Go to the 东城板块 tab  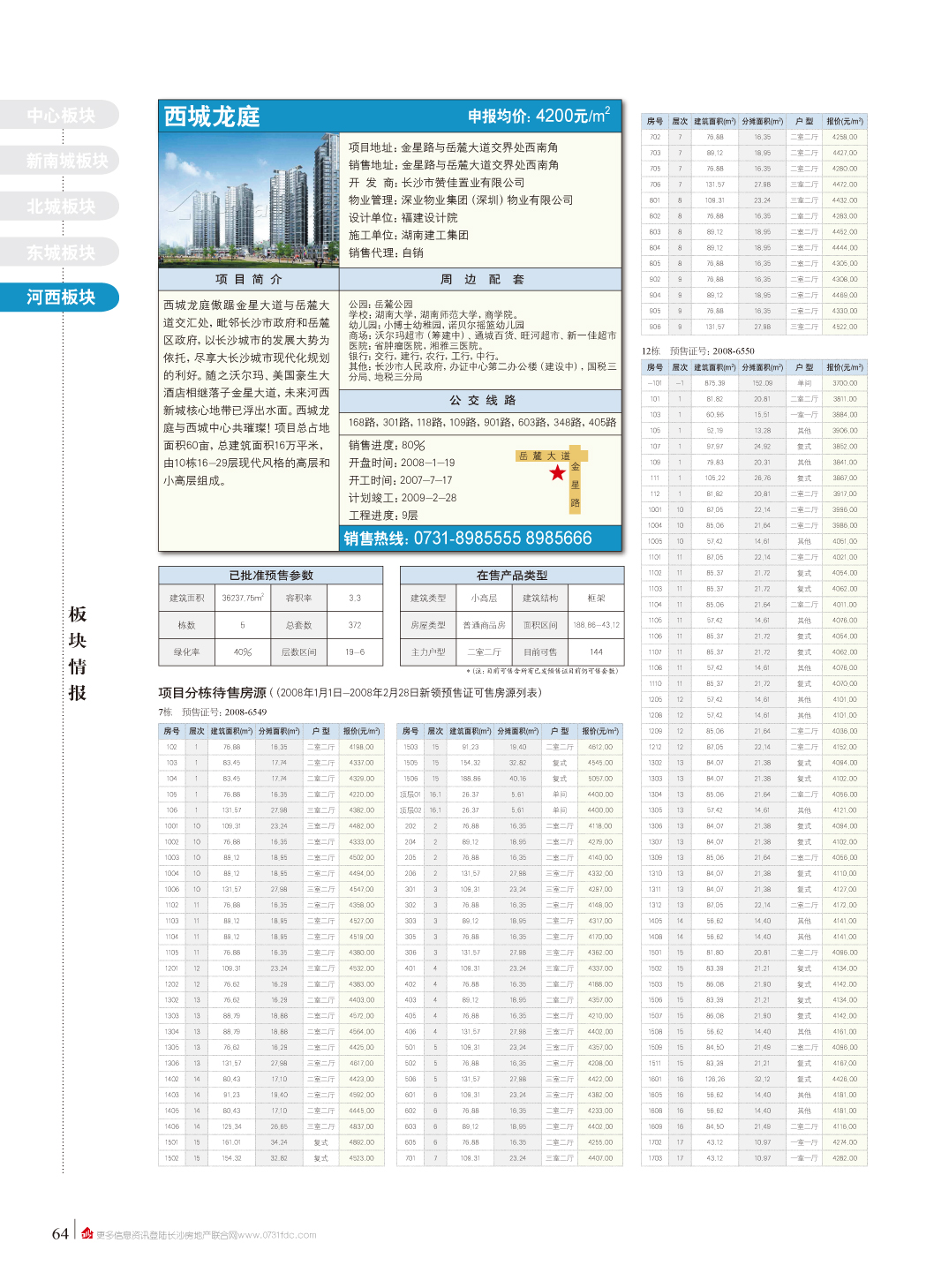point(60,252)
